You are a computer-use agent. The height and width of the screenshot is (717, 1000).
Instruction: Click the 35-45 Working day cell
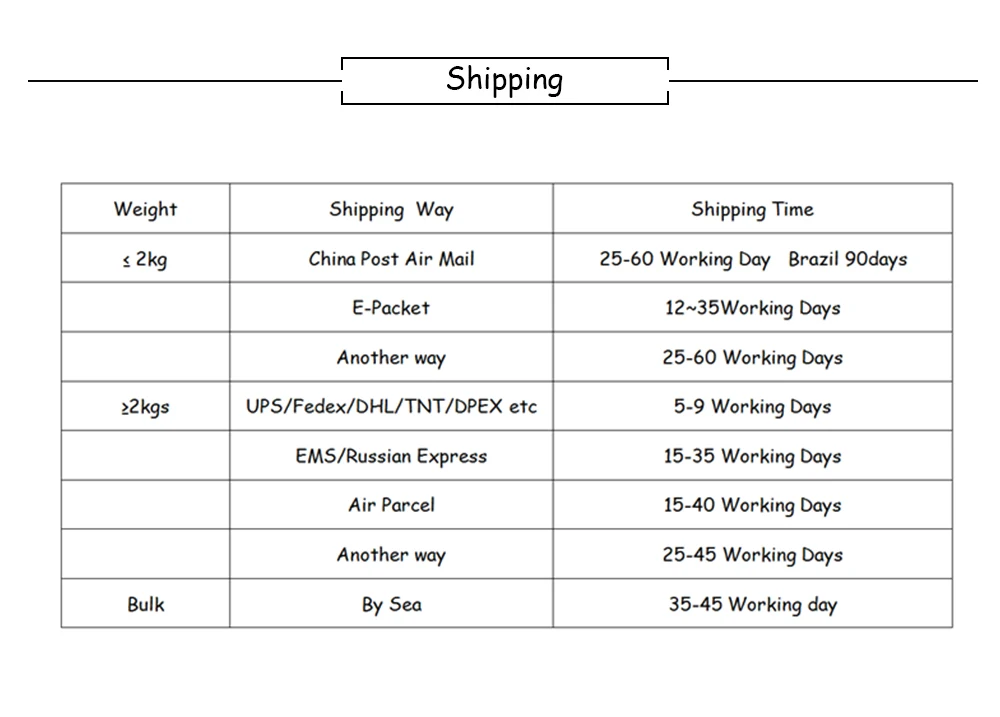coord(752,604)
